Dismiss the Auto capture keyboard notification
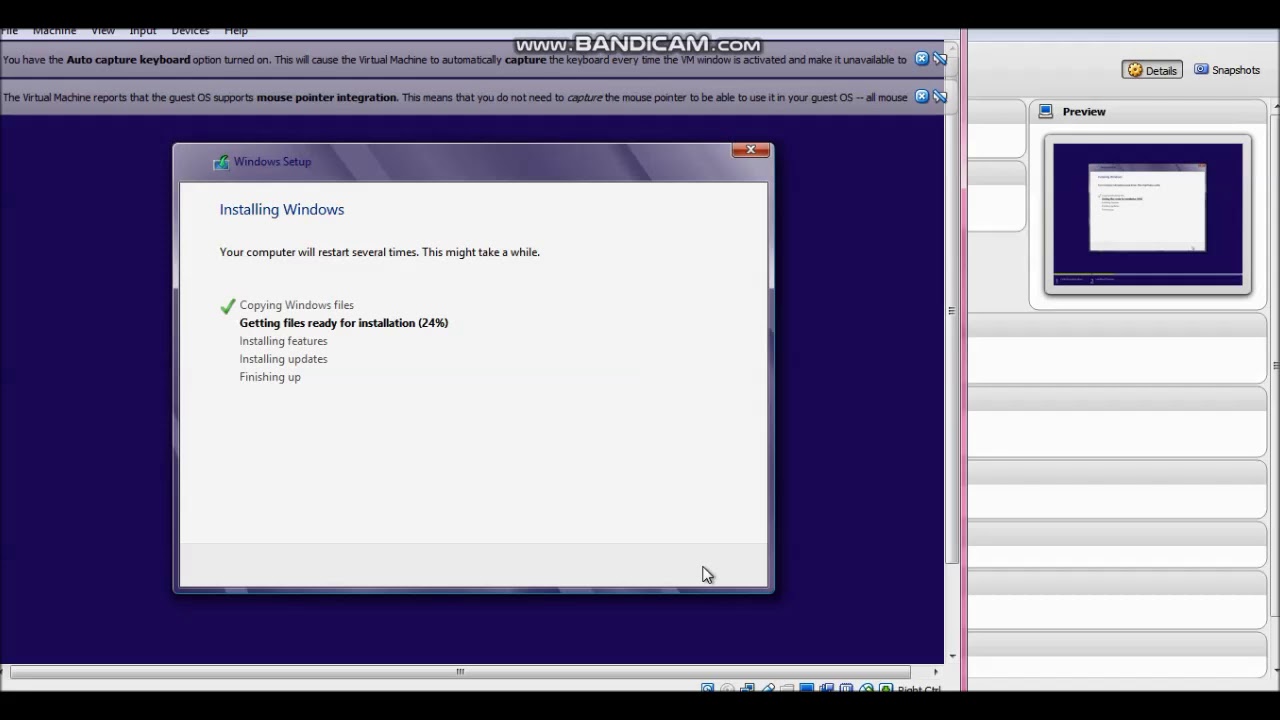Screen dimensions: 1280x720 (922, 59)
